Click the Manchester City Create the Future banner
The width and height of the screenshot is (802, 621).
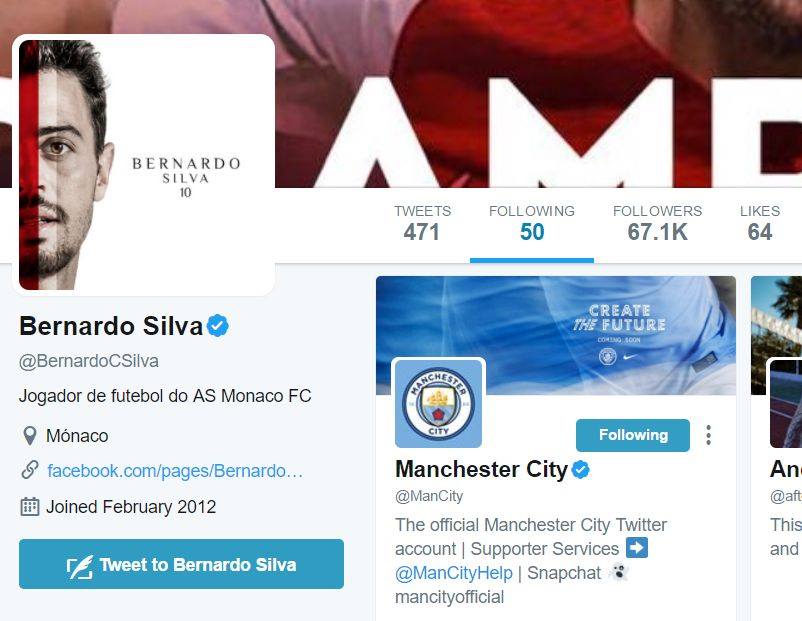(556, 335)
